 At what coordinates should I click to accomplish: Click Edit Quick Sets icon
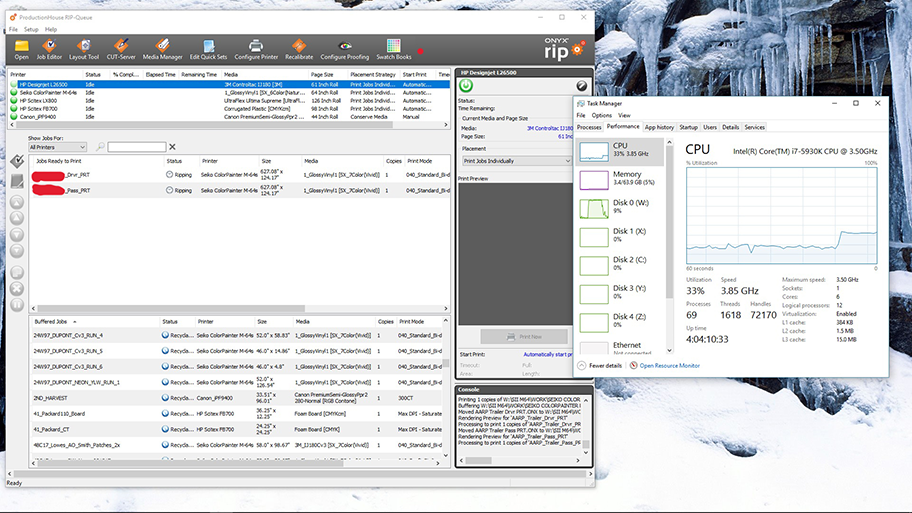click(x=208, y=46)
